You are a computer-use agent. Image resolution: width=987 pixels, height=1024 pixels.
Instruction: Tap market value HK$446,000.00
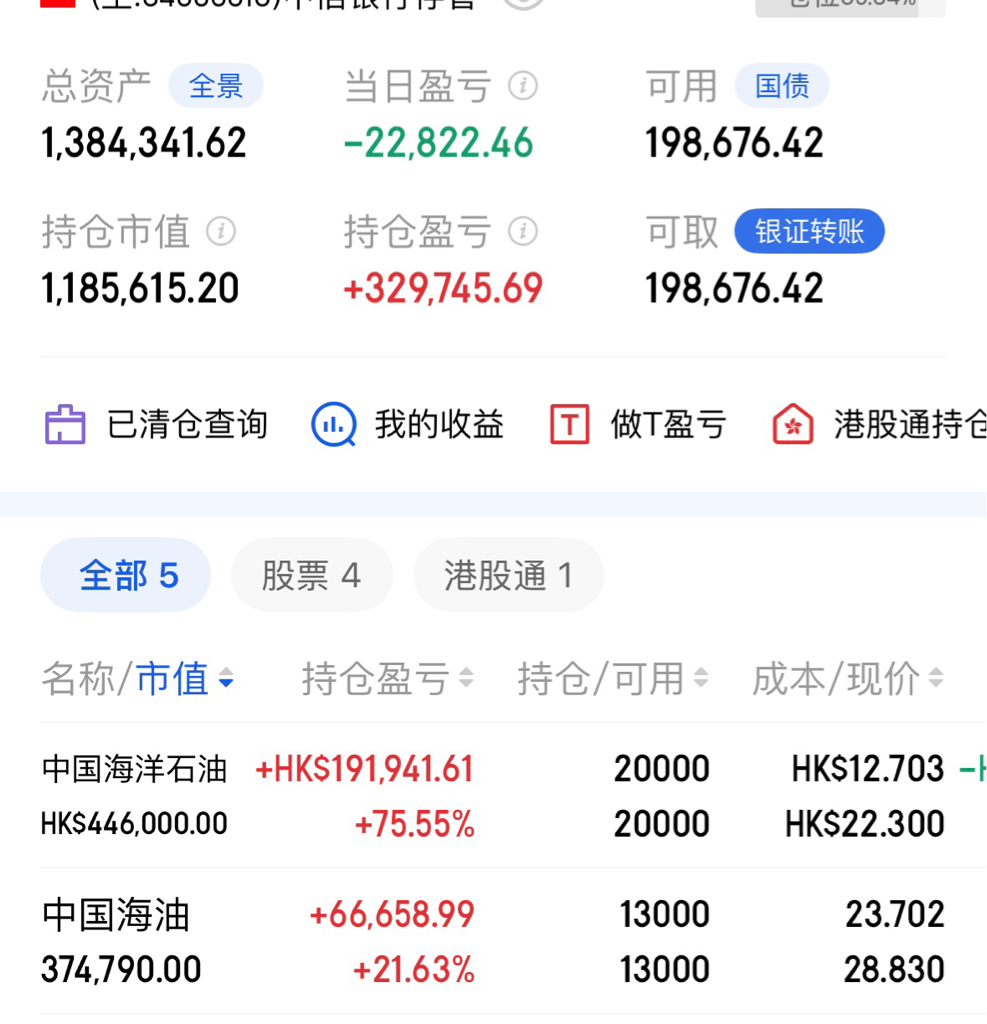click(134, 824)
